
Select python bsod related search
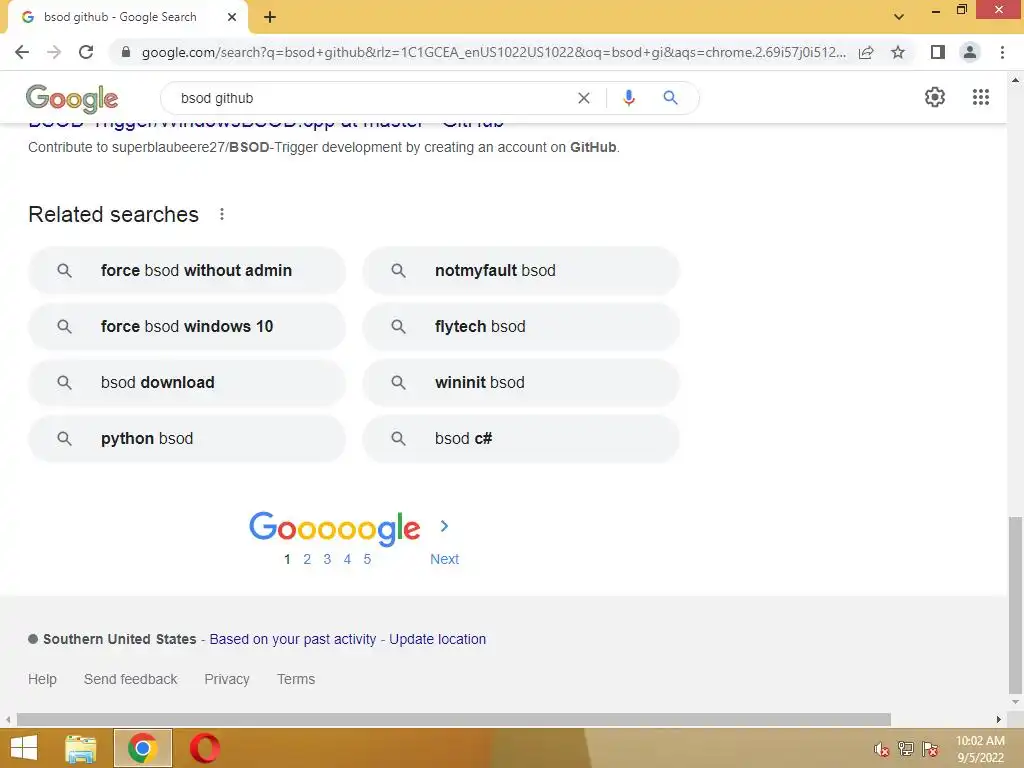[187, 439]
